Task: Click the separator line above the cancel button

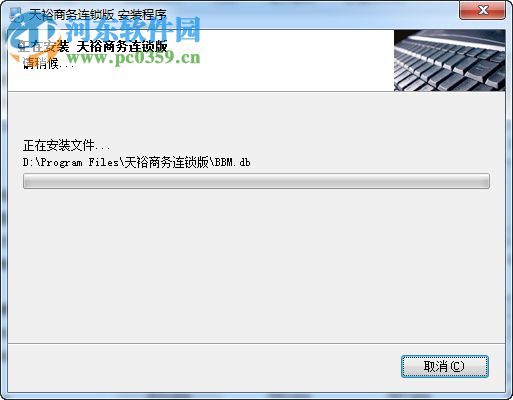Action: [256, 343]
